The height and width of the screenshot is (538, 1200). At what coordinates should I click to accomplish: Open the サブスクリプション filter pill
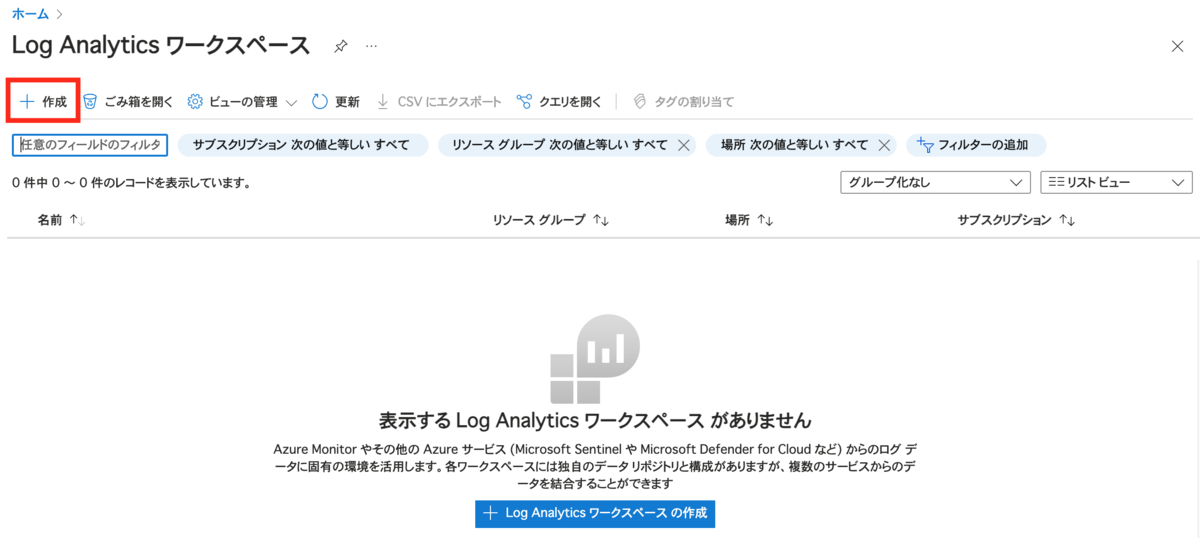(x=302, y=145)
